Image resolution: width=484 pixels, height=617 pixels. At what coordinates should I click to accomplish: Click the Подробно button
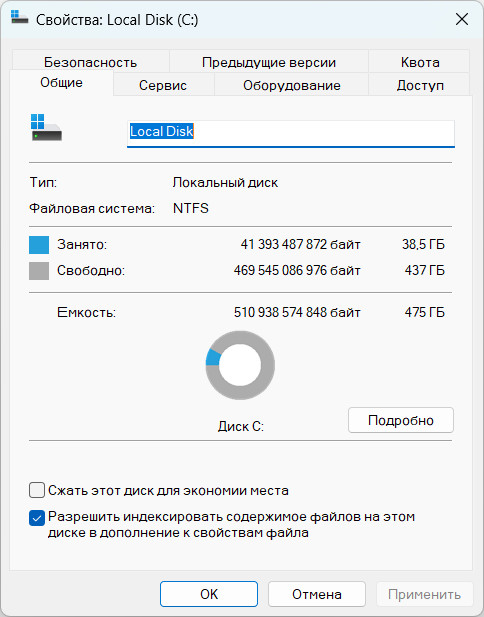[401, 420]
